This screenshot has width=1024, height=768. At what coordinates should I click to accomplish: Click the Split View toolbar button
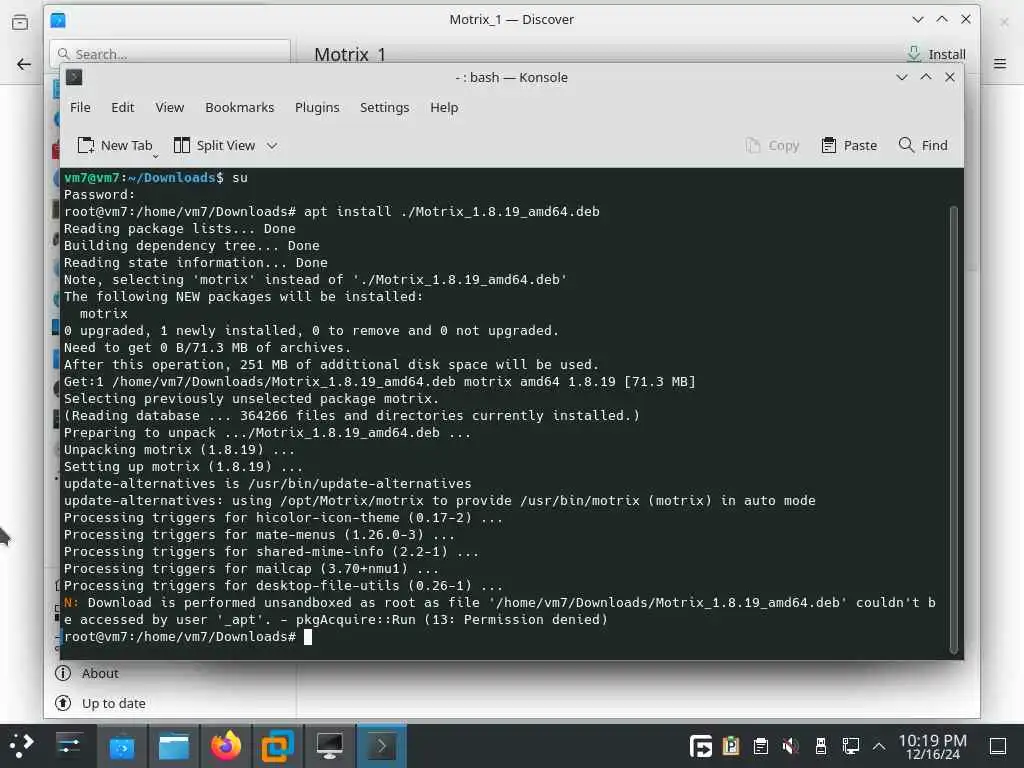pos(215,145)
